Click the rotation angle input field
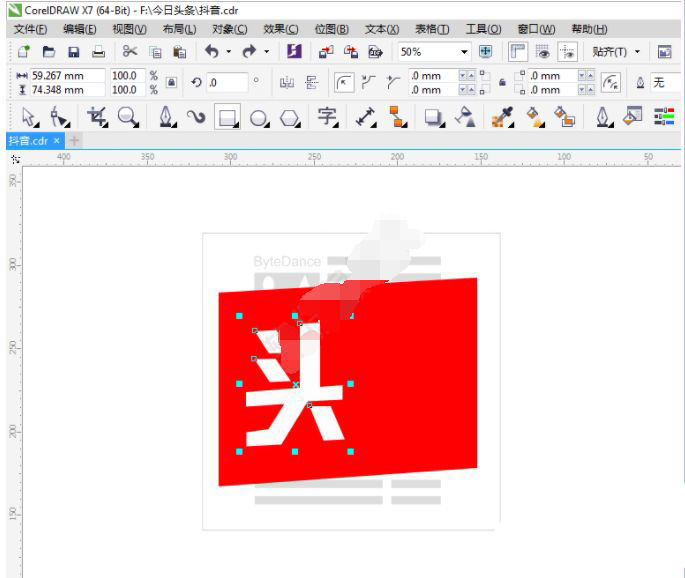Viewport: 685px width, 578px height. [x=227, y=83]
